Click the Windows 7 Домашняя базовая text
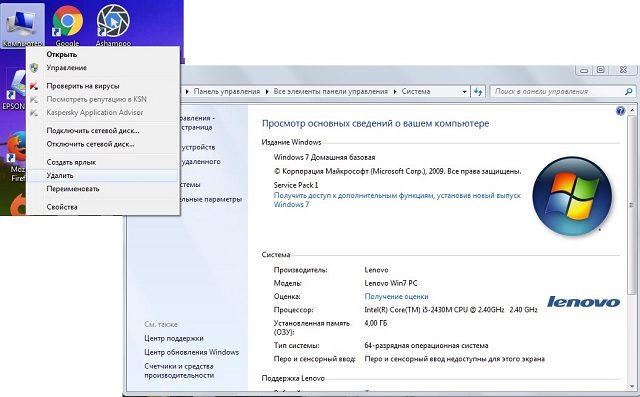Viewport: 640px width, 397px height. pyautogui.click(x=324, y=157)
